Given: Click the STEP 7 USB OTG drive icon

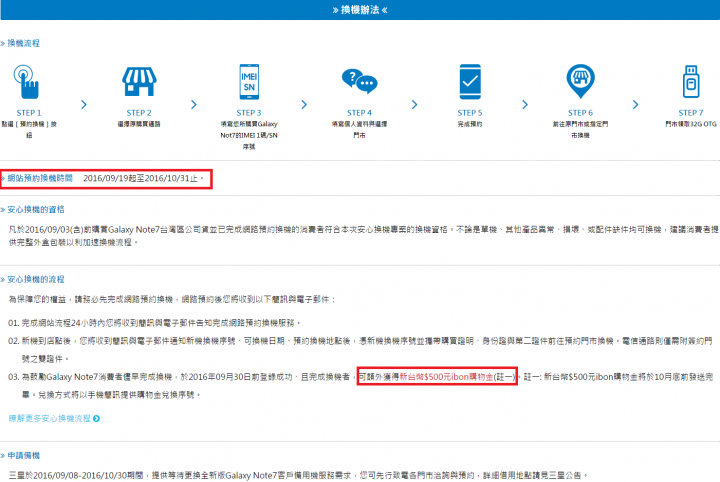Looking at the screenshot, I should pos(691,81).
